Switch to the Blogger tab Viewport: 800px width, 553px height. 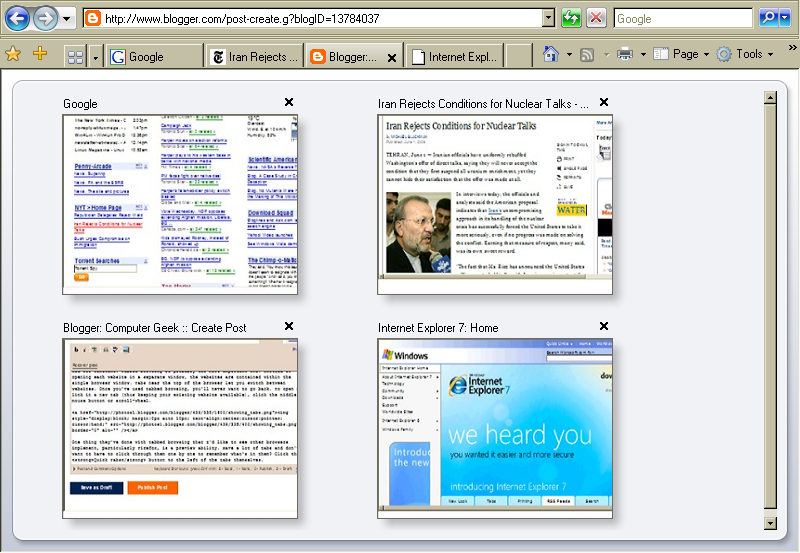pos(344,57)
